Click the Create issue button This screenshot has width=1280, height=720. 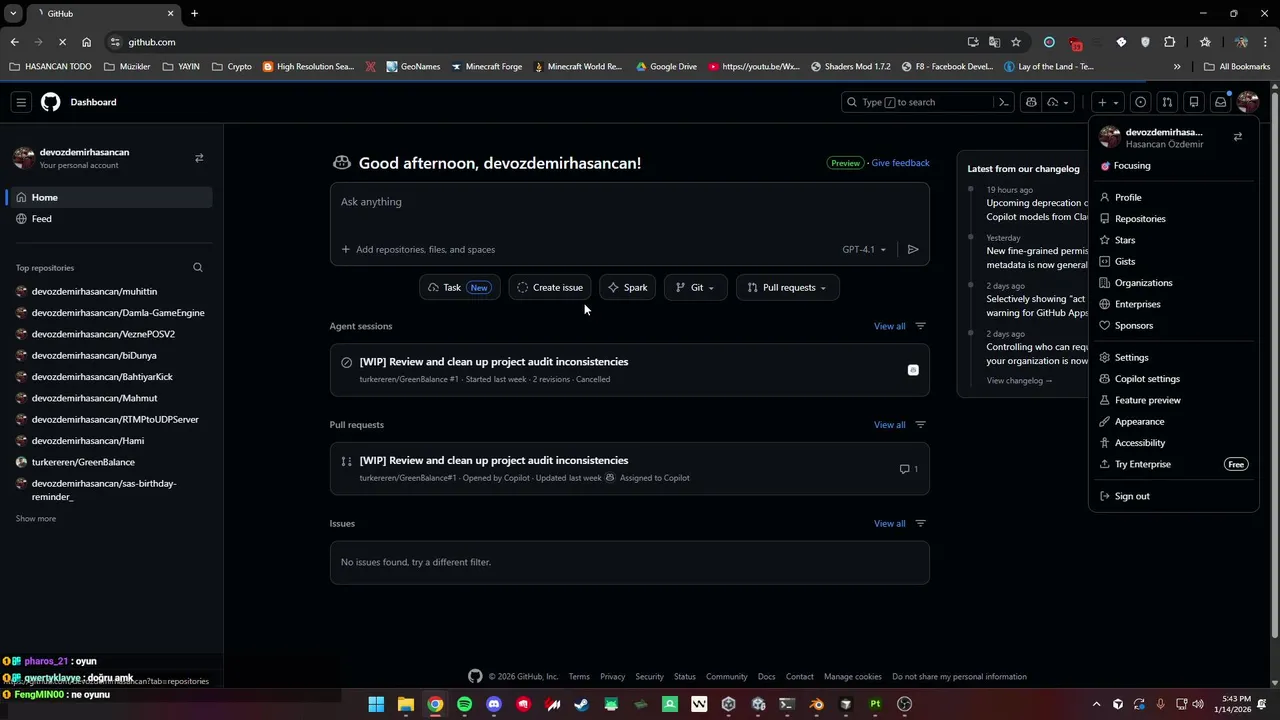(x=550, y=288)
